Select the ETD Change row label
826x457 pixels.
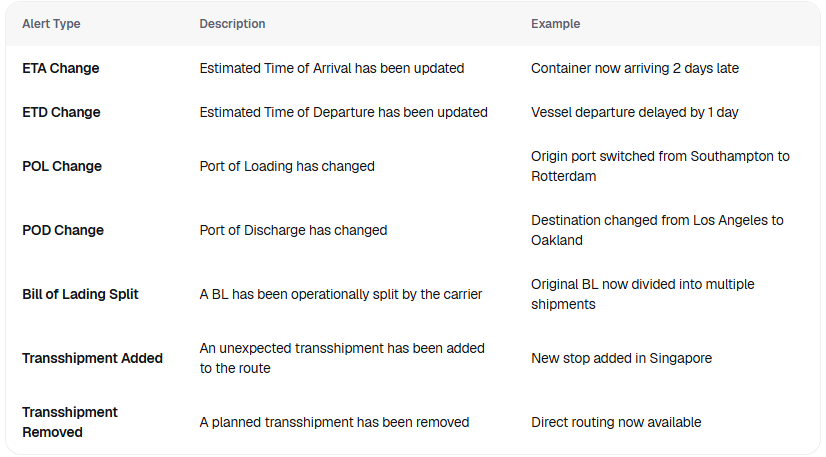(61, 113)
